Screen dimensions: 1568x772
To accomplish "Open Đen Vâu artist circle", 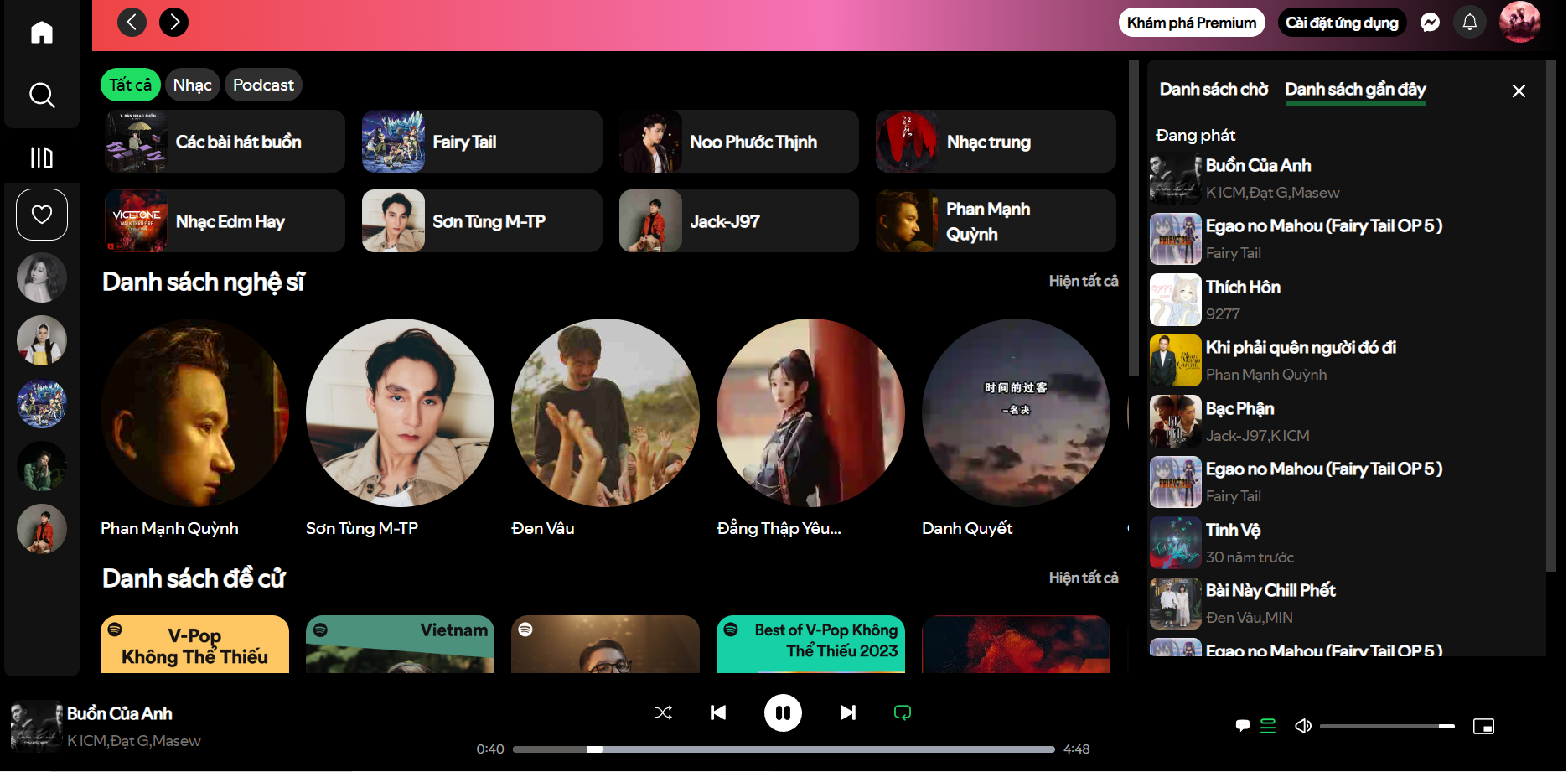I will tap(605, 412).
